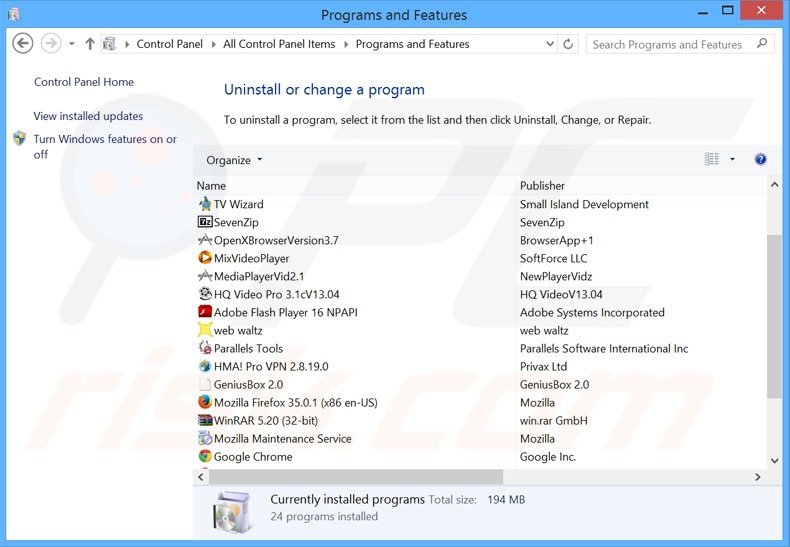Image resolution: width=790 pixels, height=547 pixels.
Task: Click the Windows features shield icon
Action: point(19,138)
